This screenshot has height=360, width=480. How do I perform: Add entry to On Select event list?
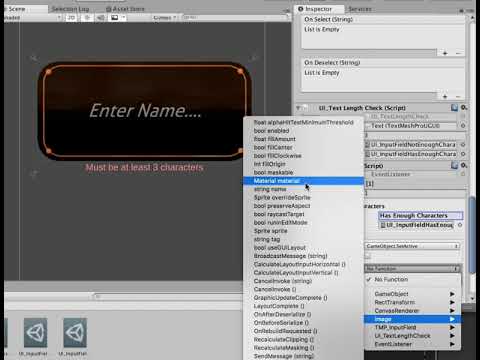tap(445, 53)
